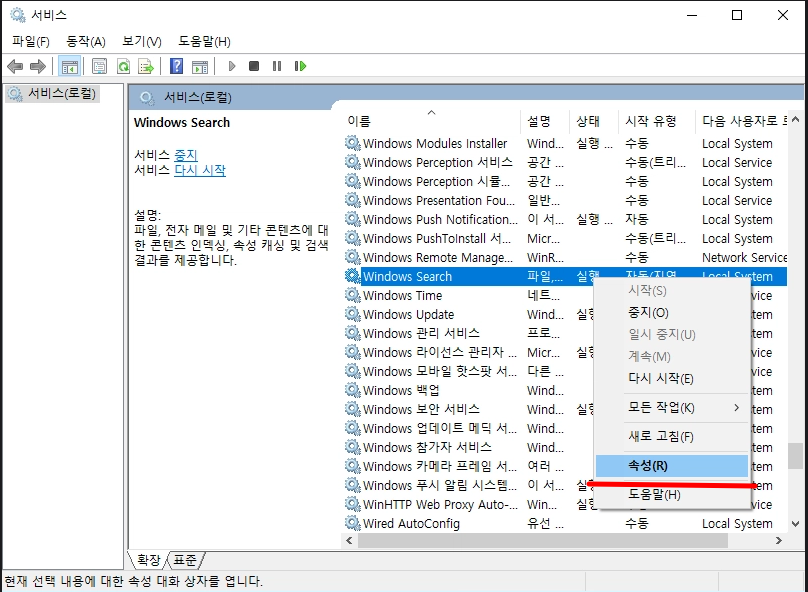Choose 다시 시작(E) in the context menu

point(671,379)
